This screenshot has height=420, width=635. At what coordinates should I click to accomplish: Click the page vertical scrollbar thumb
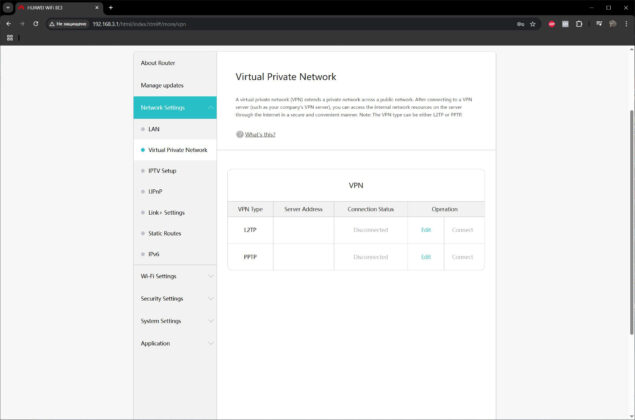coord(631,222)
